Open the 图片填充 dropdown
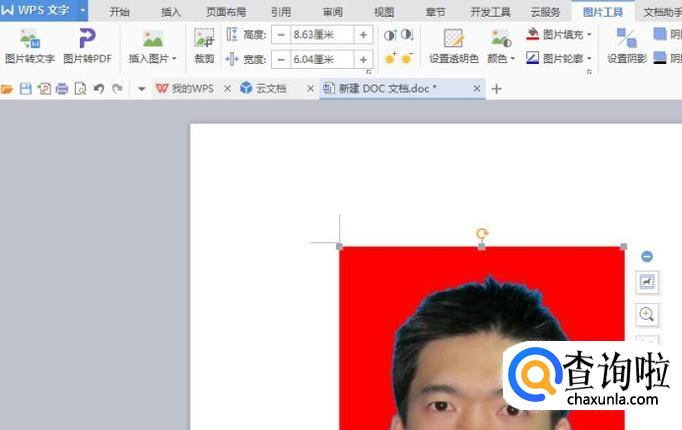The height and width of the screenshot is (430, 682). click(x=559, y=34)
